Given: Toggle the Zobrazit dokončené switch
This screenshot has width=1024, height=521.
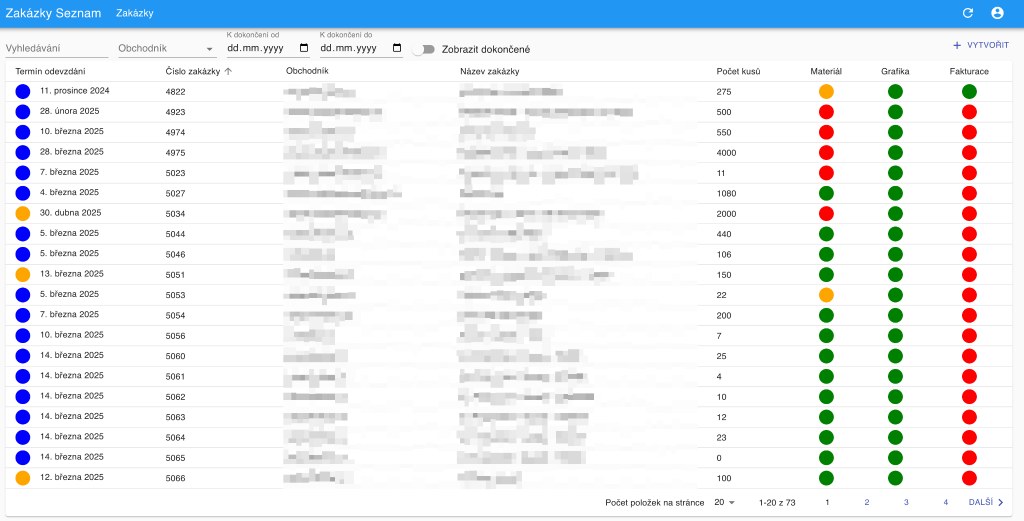Looking at the screenshot, I should click(426, 49).
